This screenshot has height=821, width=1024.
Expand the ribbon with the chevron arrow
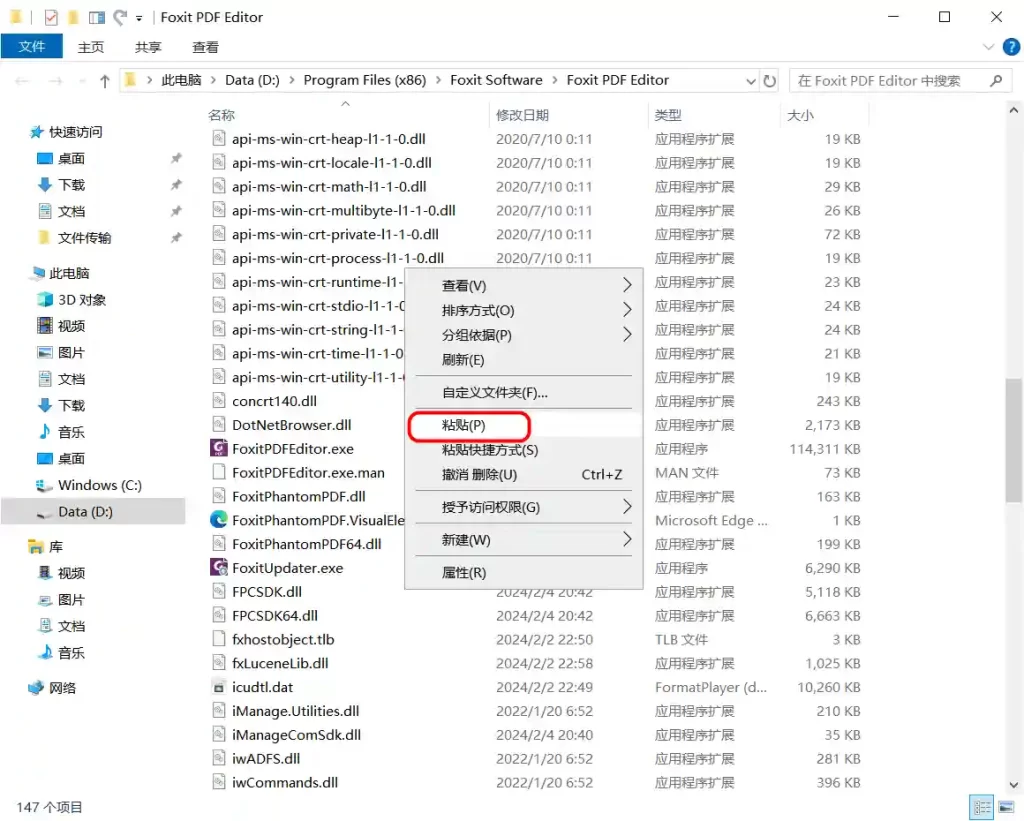[x=988, y=47]
